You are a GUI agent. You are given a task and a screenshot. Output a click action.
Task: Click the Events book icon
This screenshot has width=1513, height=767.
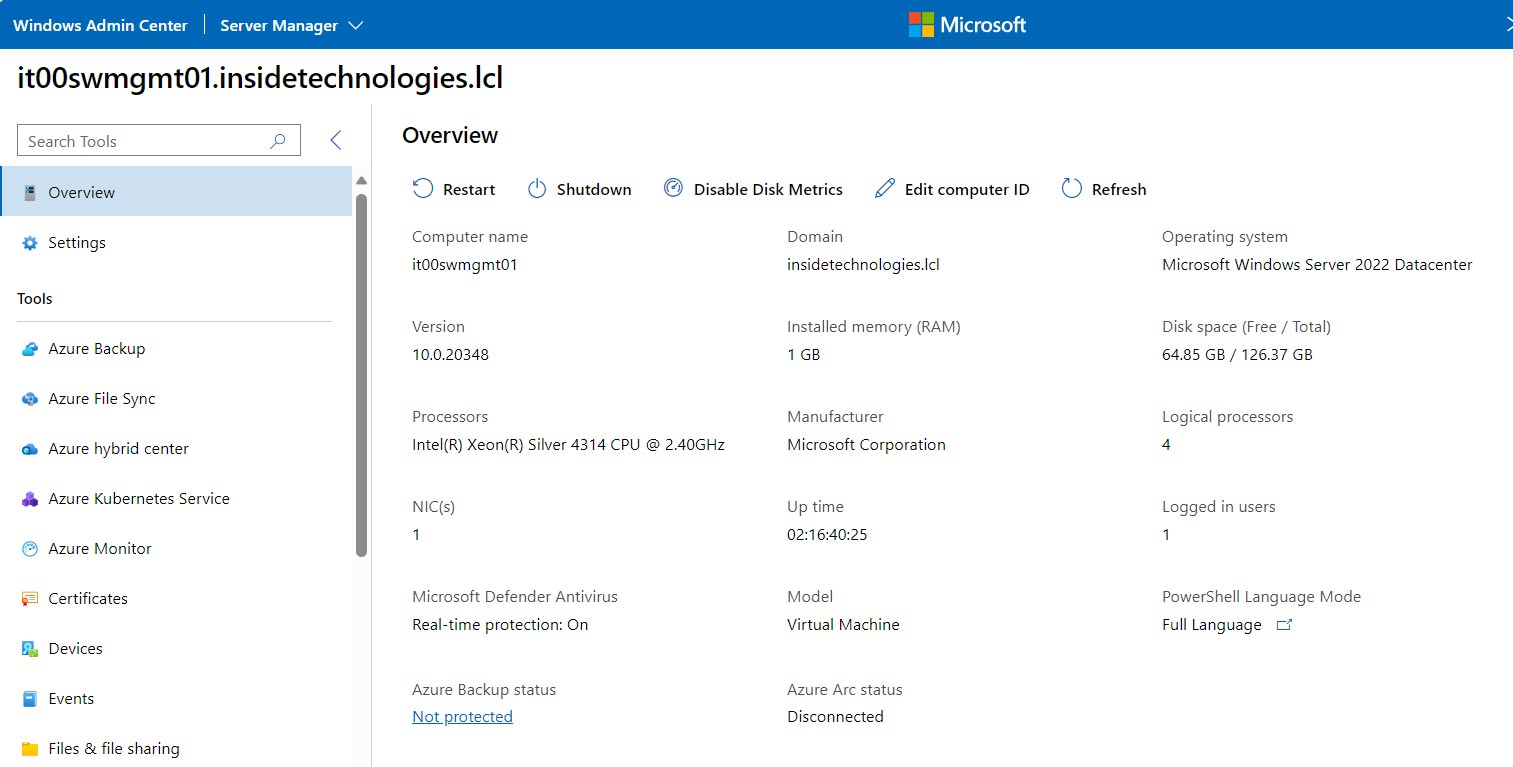(x=30, y=699)
